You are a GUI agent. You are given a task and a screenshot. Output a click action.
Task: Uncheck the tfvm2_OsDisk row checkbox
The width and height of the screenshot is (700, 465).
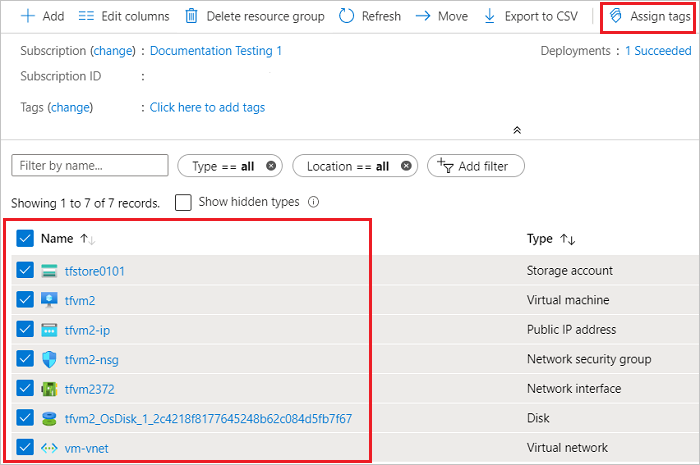[25, 418]
